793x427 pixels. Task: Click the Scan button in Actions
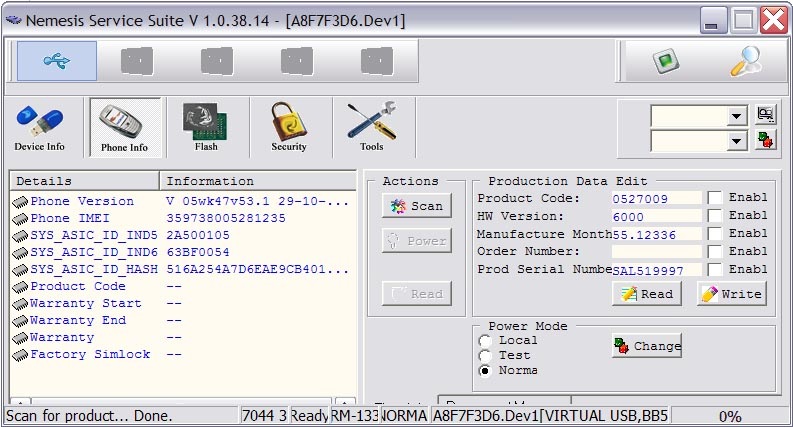tap(417, 206)
